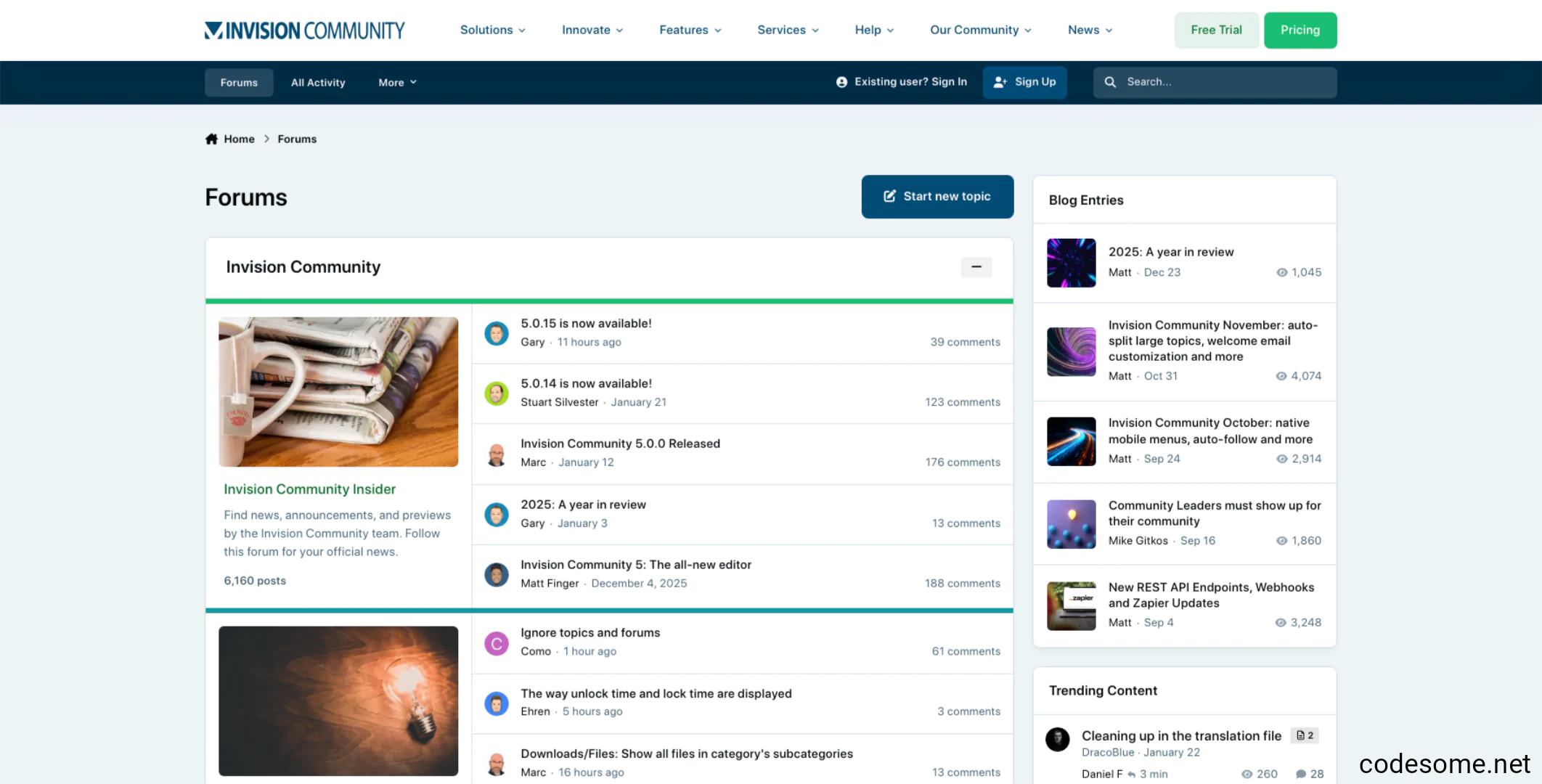The height and width of the screenshot is (784, 1542).
Task: Open blog thumbnail for '2025: A year in review'
Action: (1072, 263)
